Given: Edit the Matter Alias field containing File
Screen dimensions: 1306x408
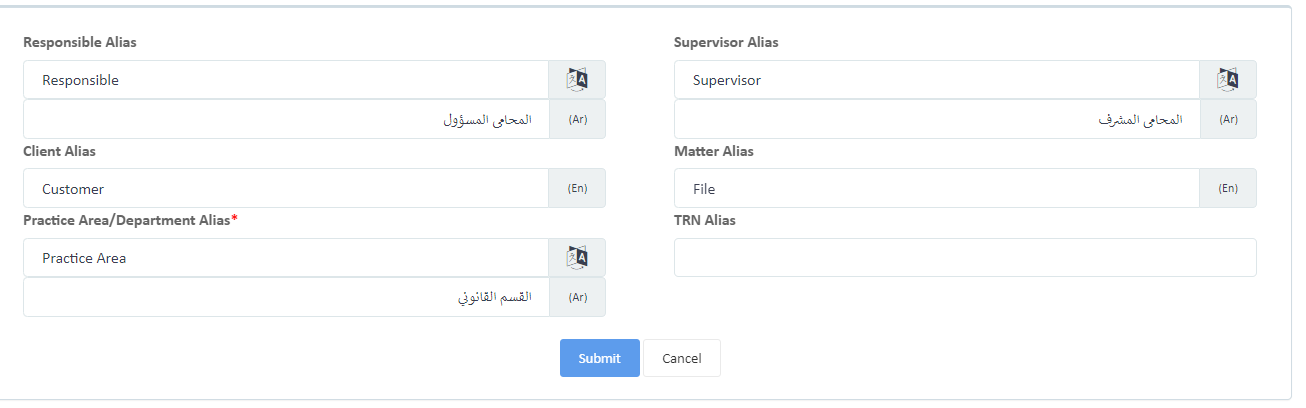Looking at the screenshot, I should [x=937, y=188].
